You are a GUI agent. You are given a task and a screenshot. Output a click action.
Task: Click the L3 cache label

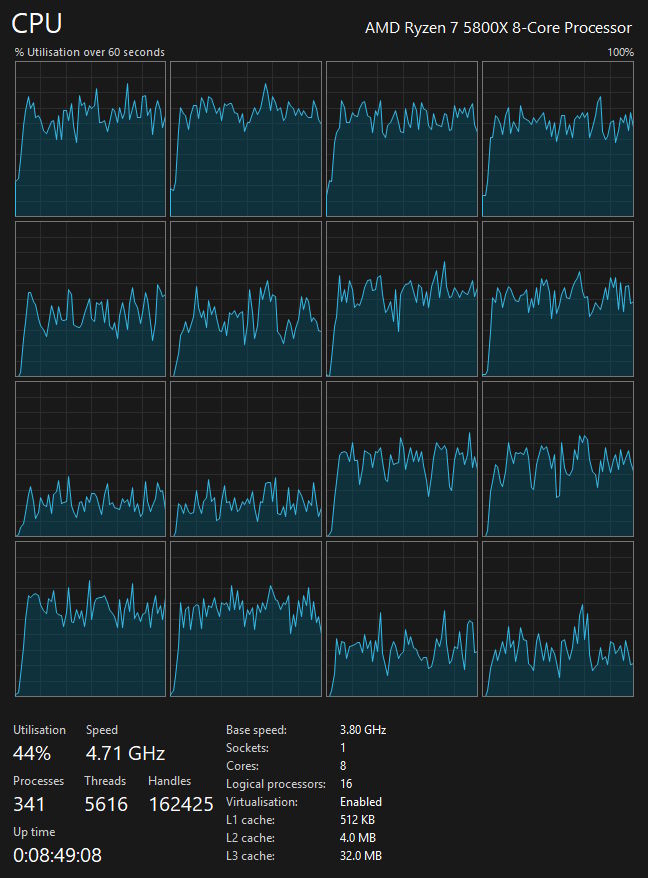click(250, 856)
